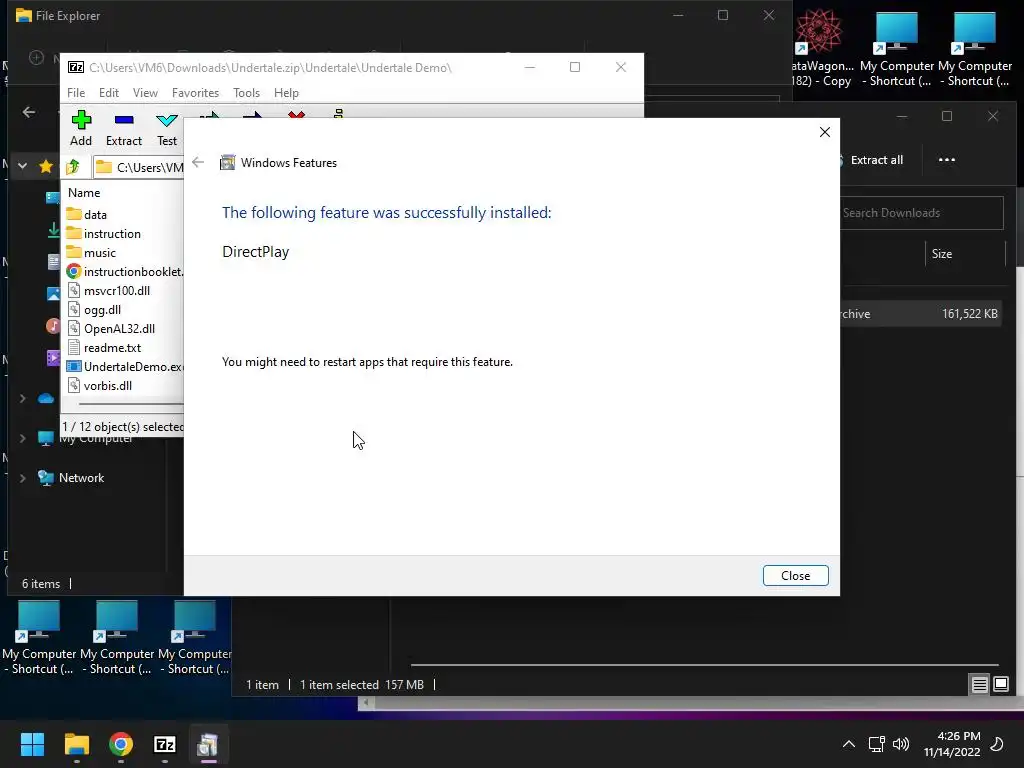This screenshot has height=768, width=1024.
Task: Expand My Computer tree node in sidebar
Action: pyautogui.click(x=22, y=438)
